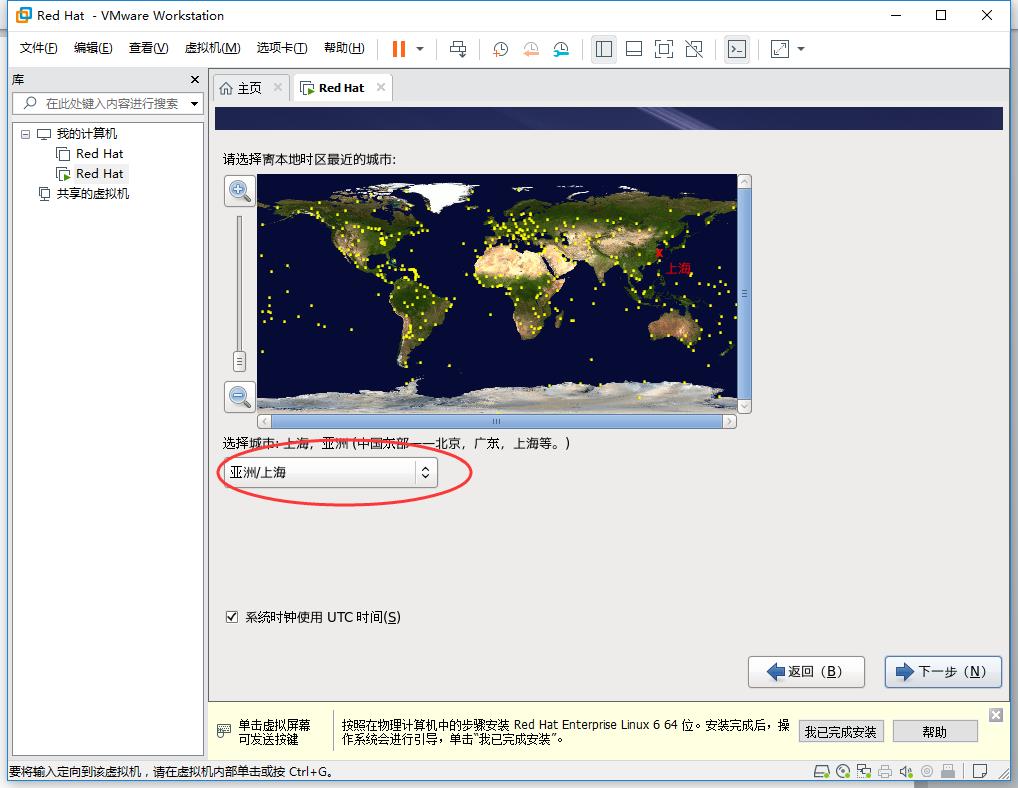Image resolution: width=1018 pixels, height=788 pixels.
Task: Switch to Unity mode icon
Action: (x=694, y=49)
